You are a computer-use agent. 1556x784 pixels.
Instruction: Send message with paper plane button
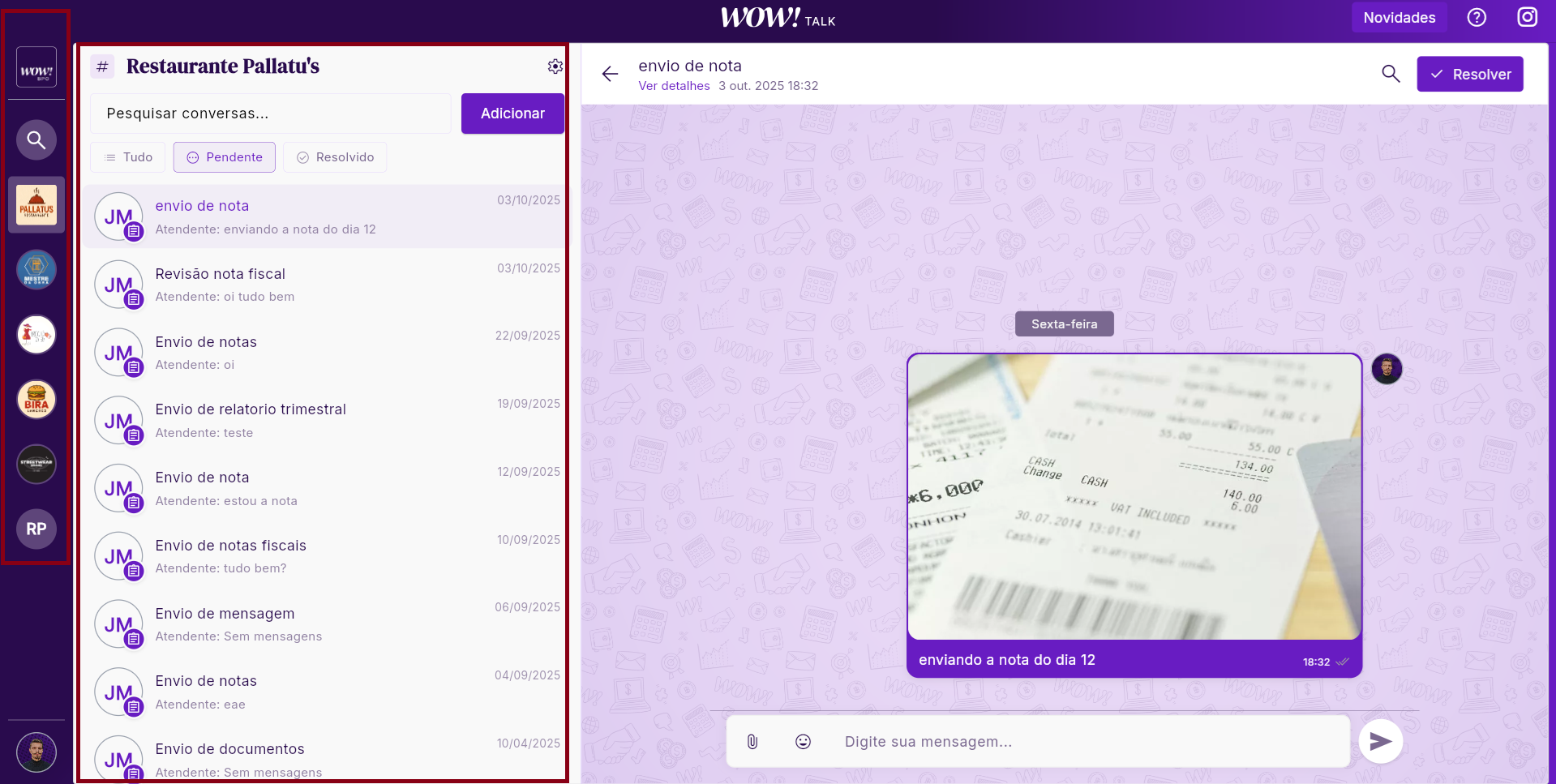(x=1380, y=741)
